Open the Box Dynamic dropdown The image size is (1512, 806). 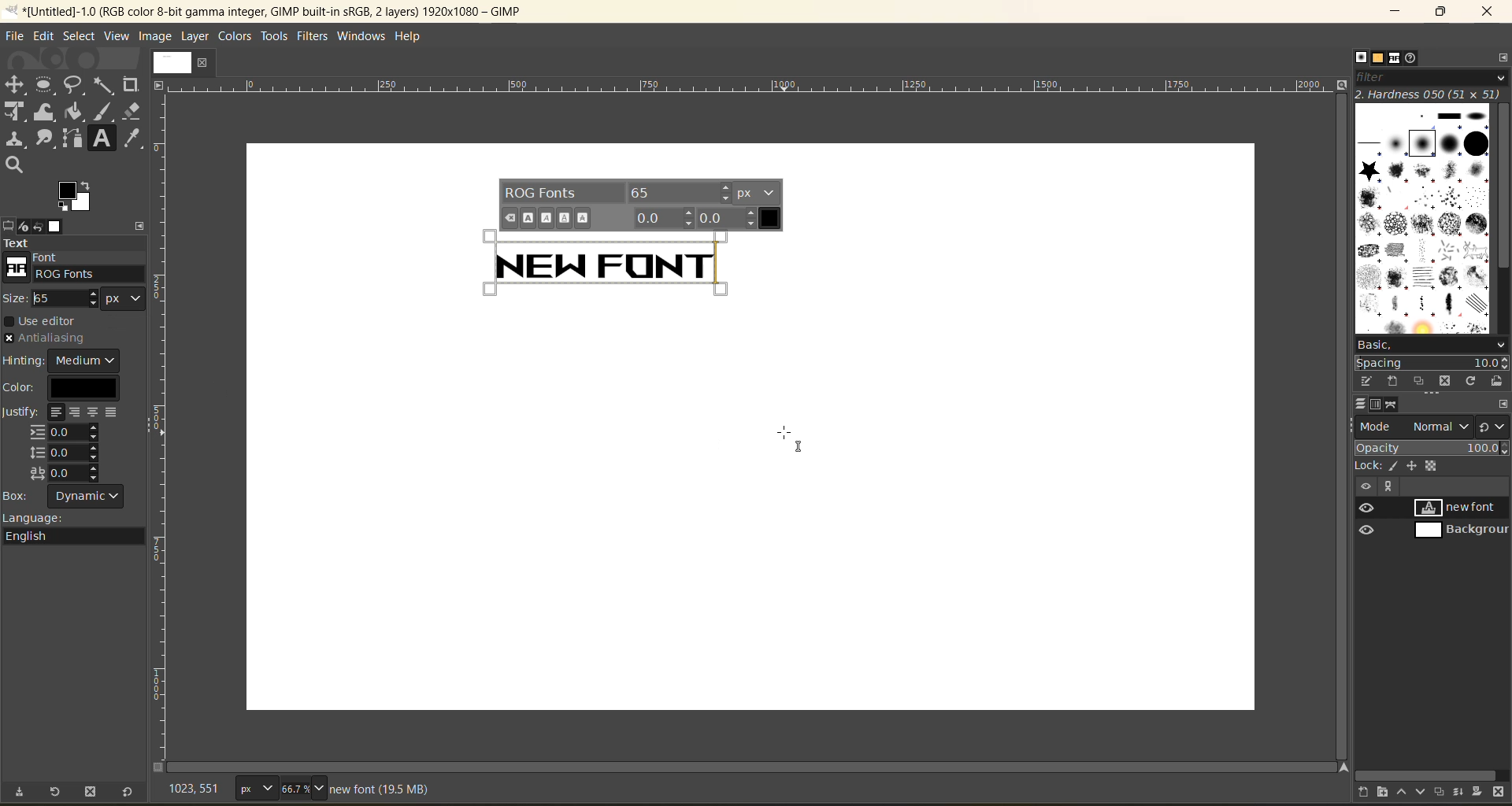(86, 498)
